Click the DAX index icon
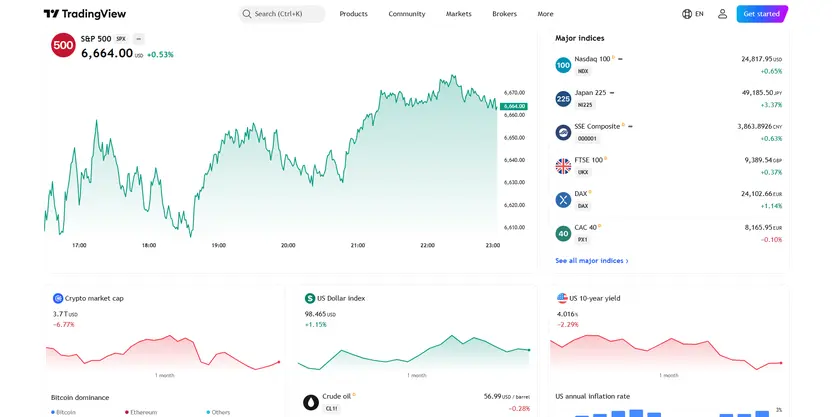 (x=563, y=199)
